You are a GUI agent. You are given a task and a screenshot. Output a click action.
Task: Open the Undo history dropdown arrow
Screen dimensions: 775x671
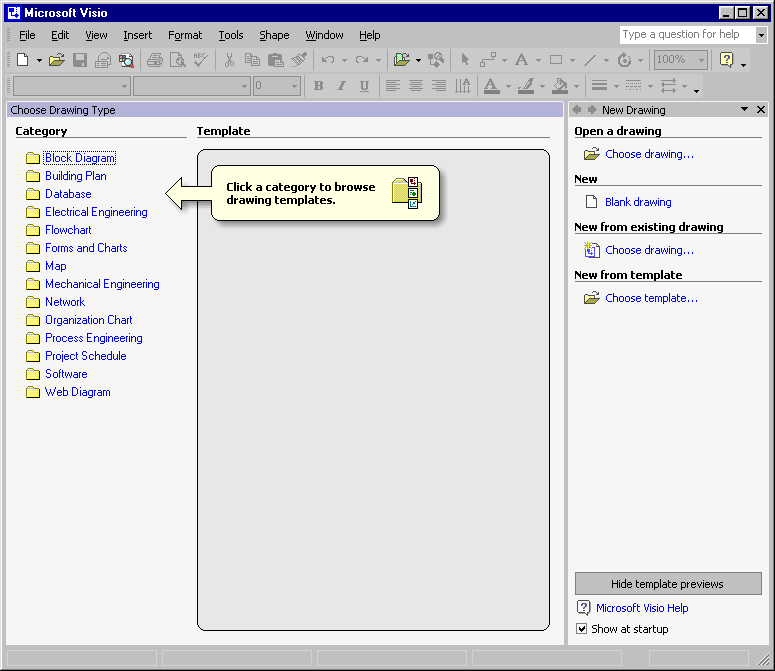click(x=344, y=60)
